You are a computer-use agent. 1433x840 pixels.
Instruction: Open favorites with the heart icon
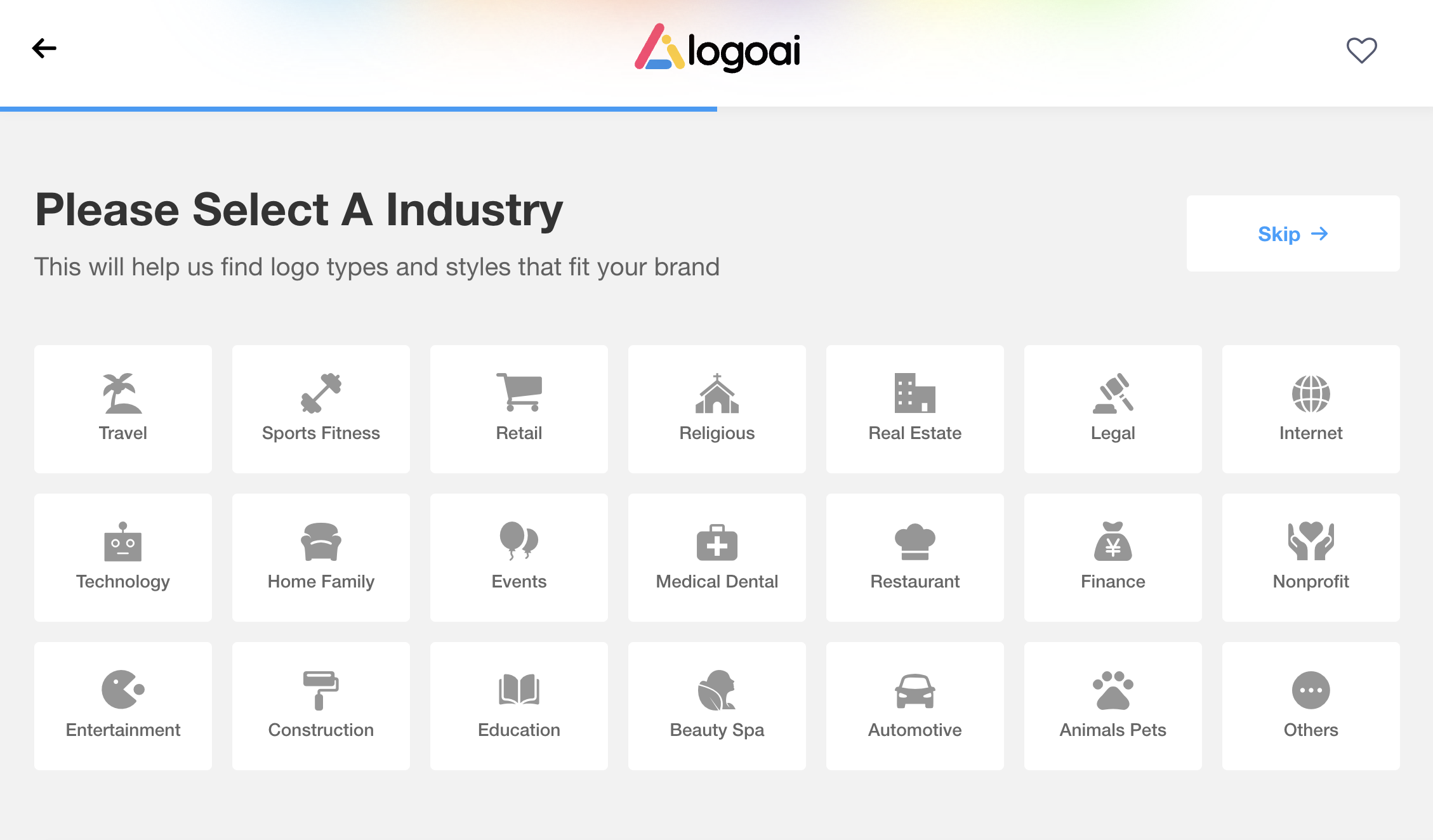[1361, 50]
